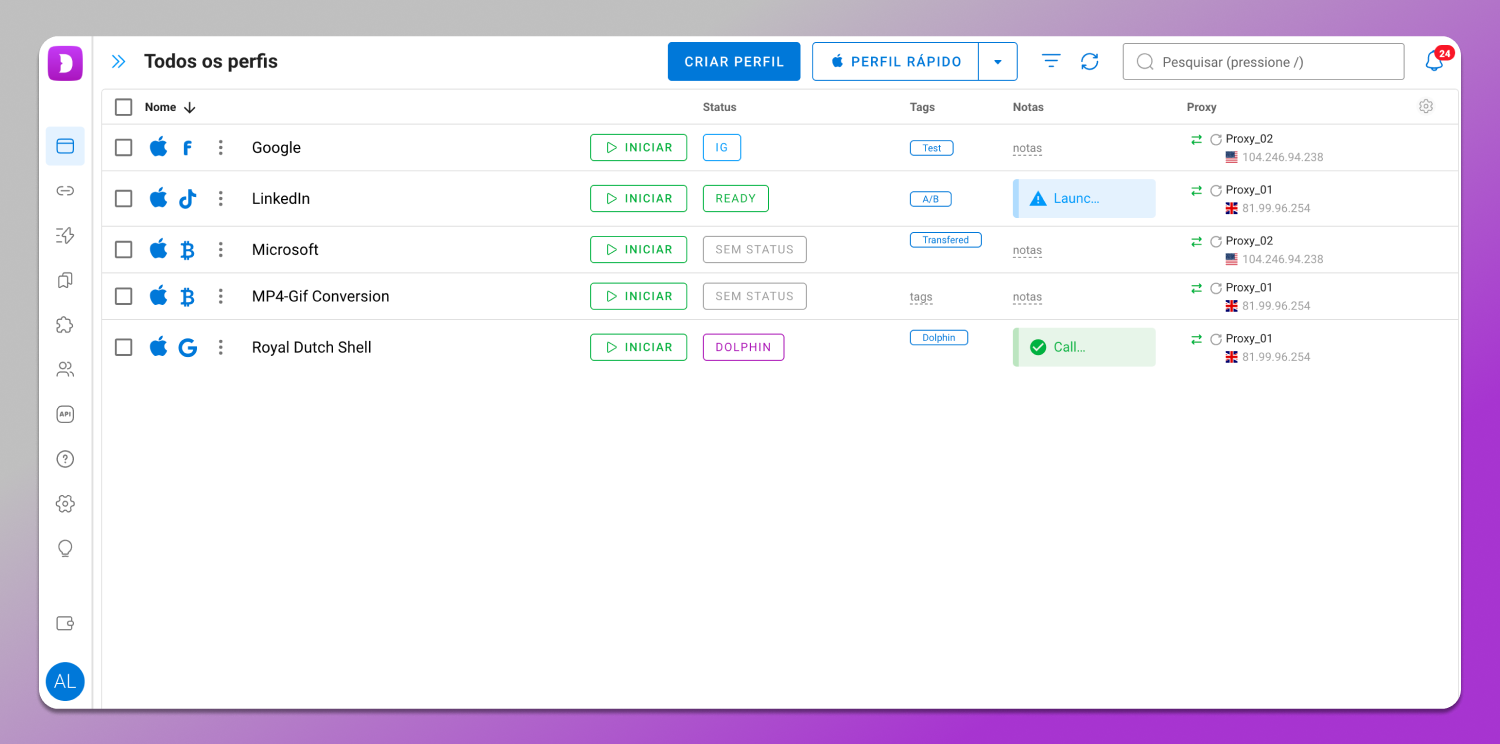The height and width of the screenshot is (744, 1500).
Task: Click the Pesquisar search field
Action: click(1264, 62)
